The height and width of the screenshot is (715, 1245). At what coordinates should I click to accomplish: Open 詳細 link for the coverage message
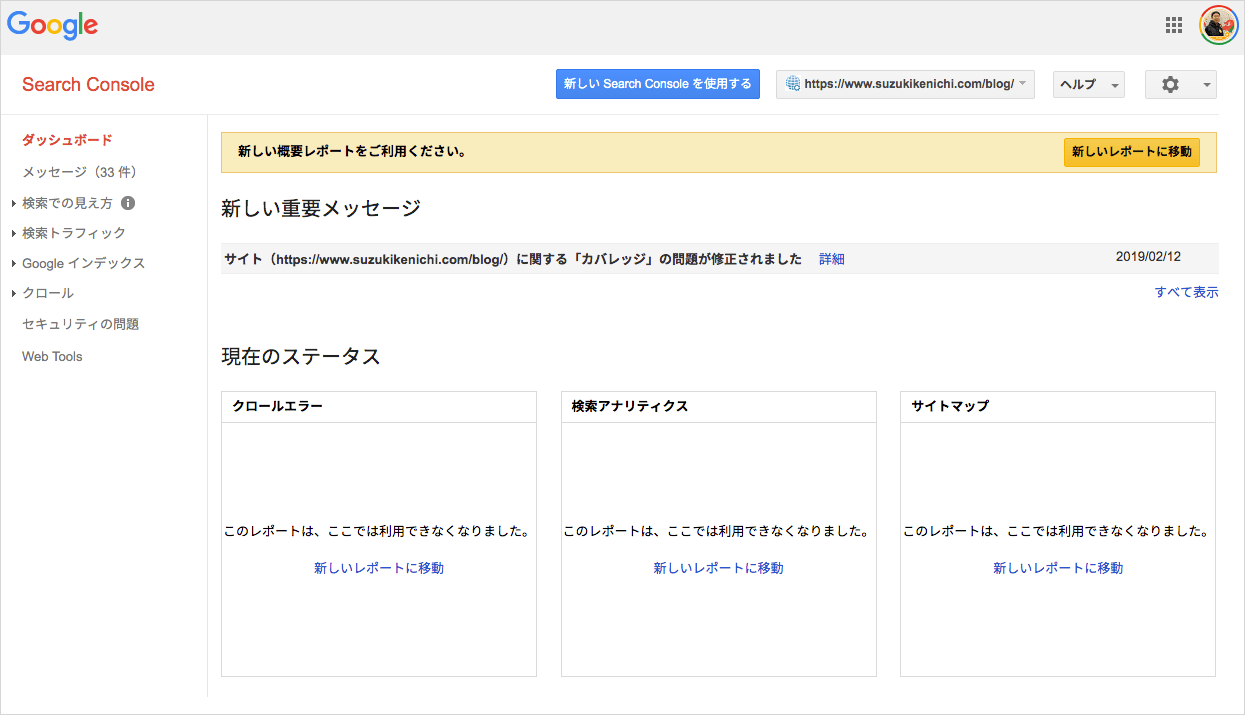[x=832, y=259]
